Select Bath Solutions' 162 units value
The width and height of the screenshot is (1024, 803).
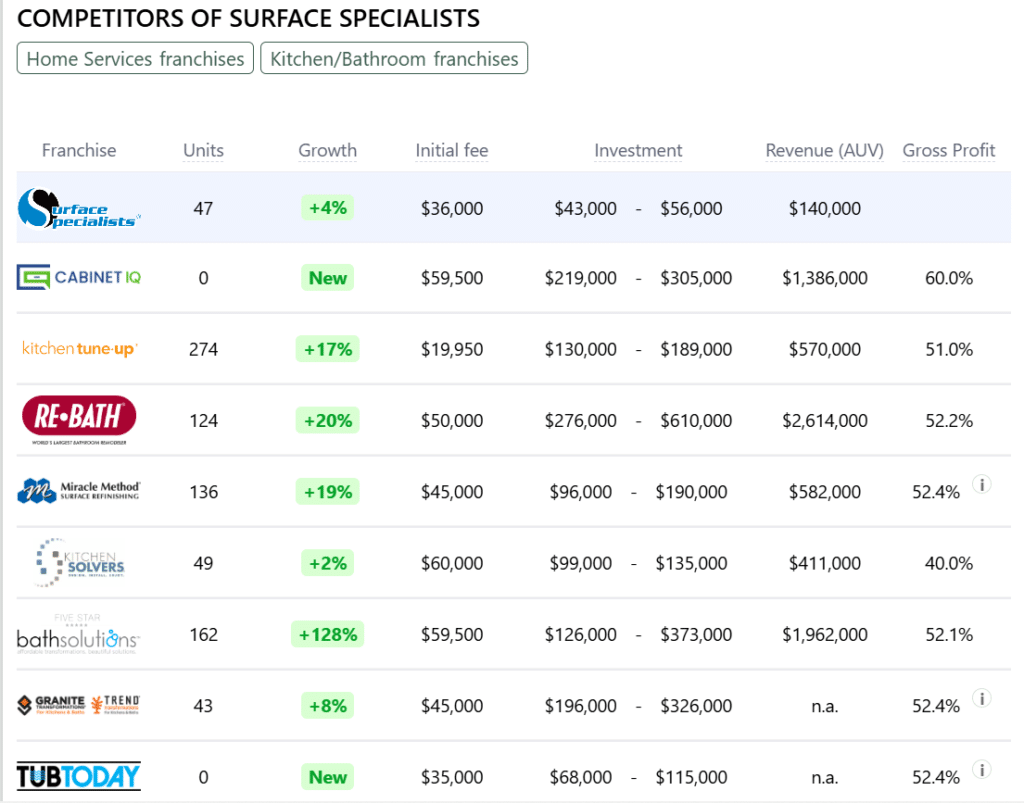click(203, 635)
